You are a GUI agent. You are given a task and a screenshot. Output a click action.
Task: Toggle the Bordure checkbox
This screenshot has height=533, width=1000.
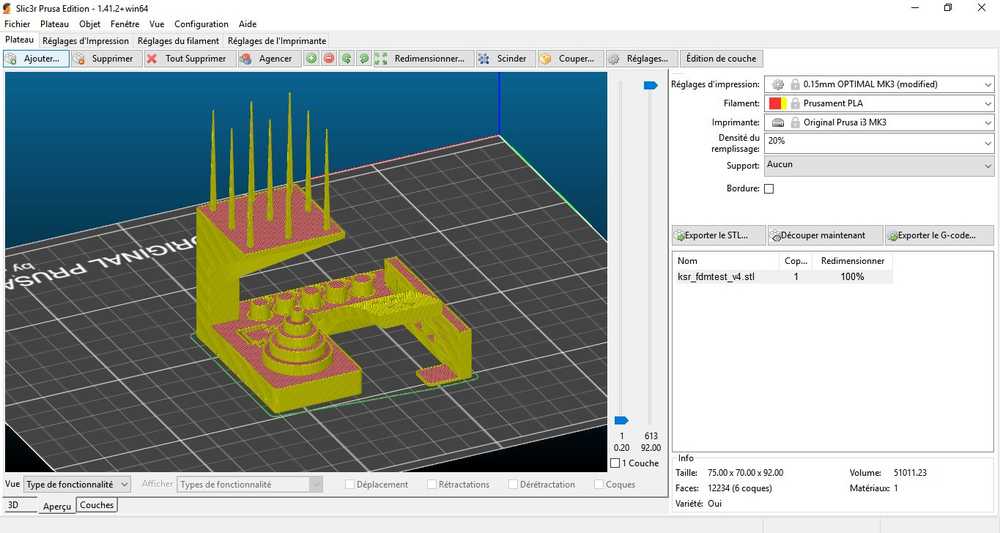[x=769, y=189]
